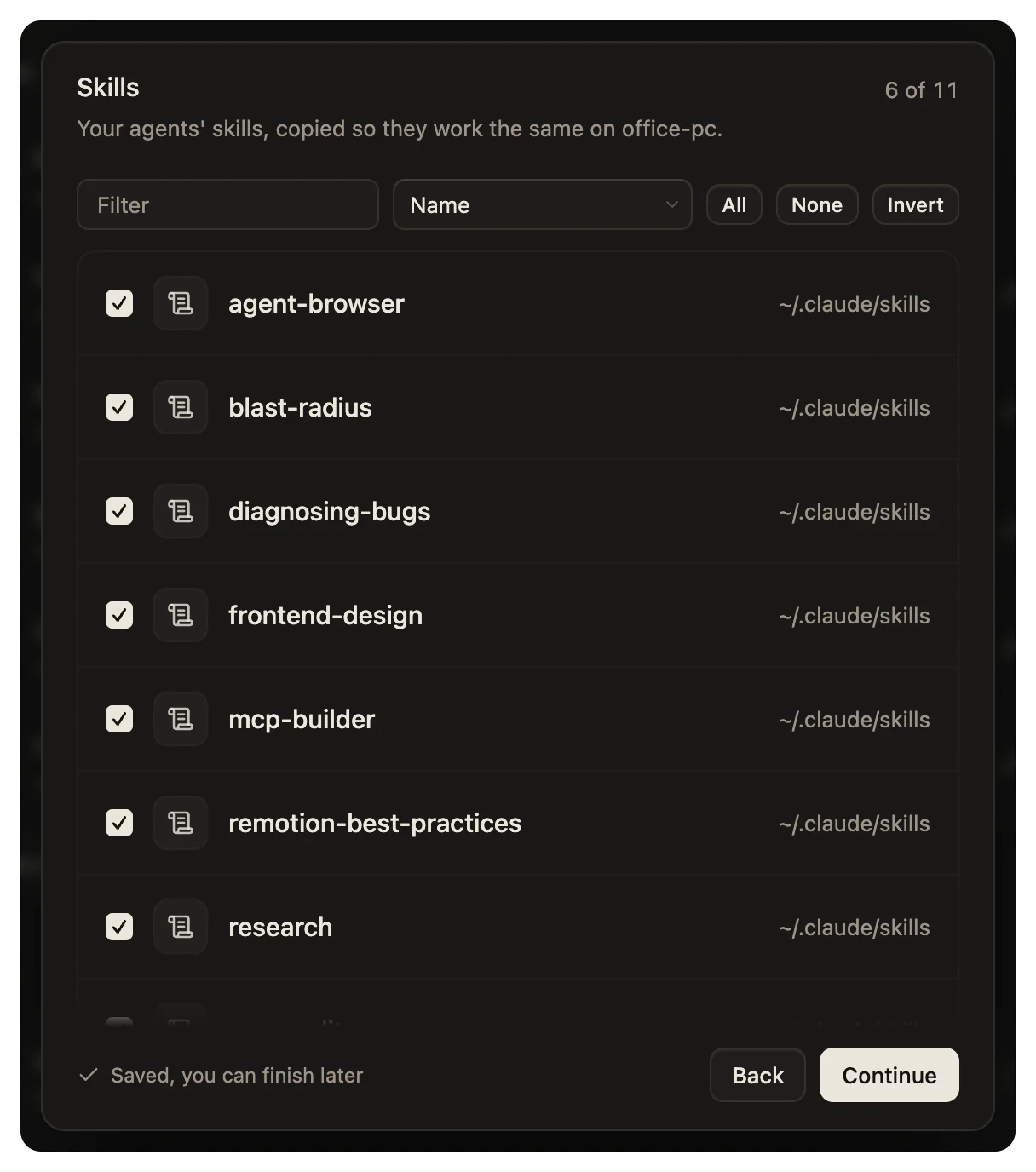Toggle the mcp-builder checkbox
The image size is (1036, 1172).
119,719
